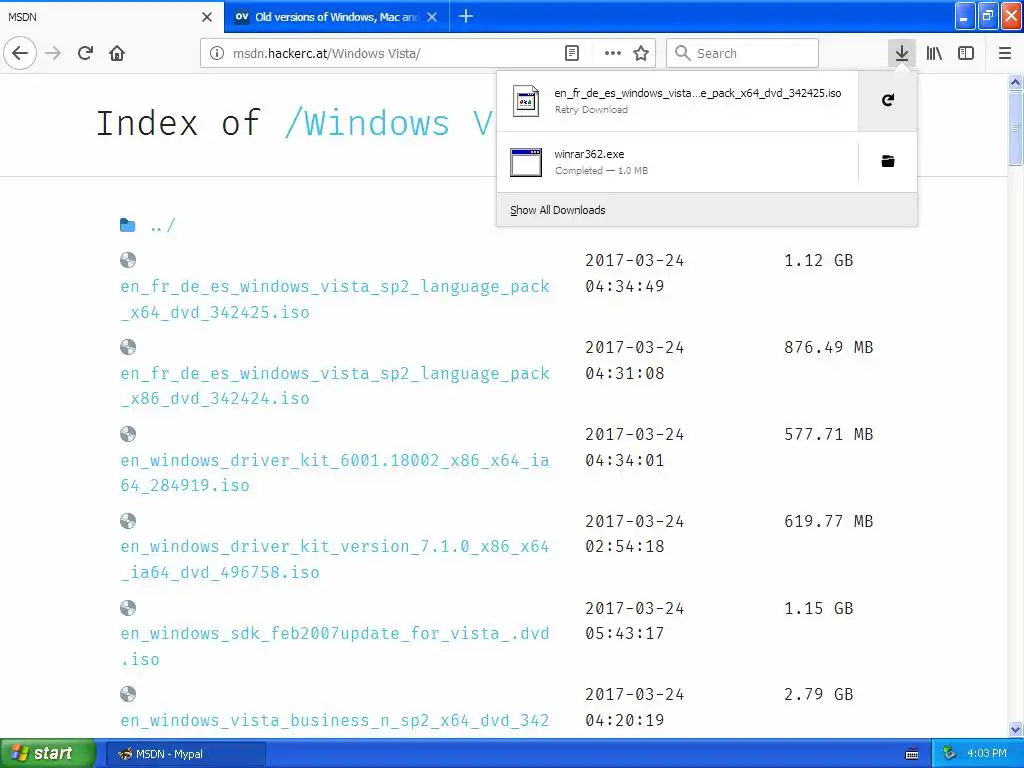Open language_pack_x86_dvd_342424.iso link

tap(335, 386)
